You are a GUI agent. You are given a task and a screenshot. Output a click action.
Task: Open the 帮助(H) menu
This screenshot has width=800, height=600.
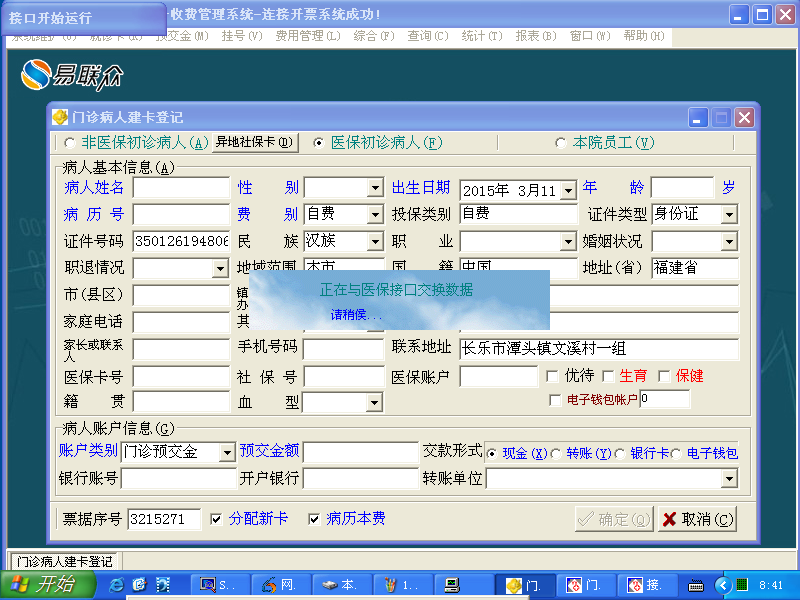click(x=644, y=36)
